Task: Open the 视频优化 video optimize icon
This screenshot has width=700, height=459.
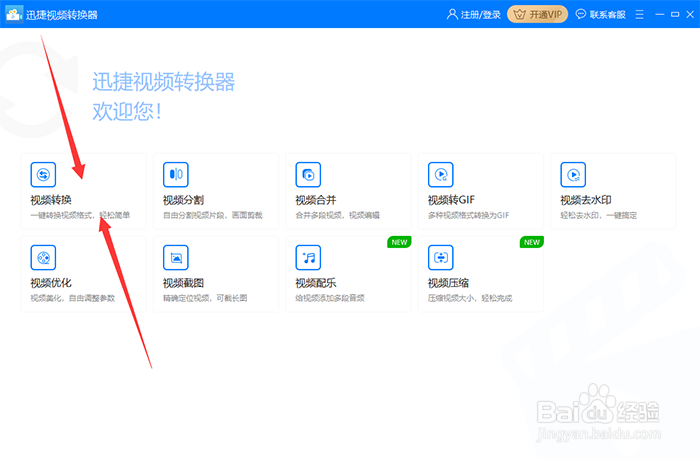Action: [x=43, y=258]
